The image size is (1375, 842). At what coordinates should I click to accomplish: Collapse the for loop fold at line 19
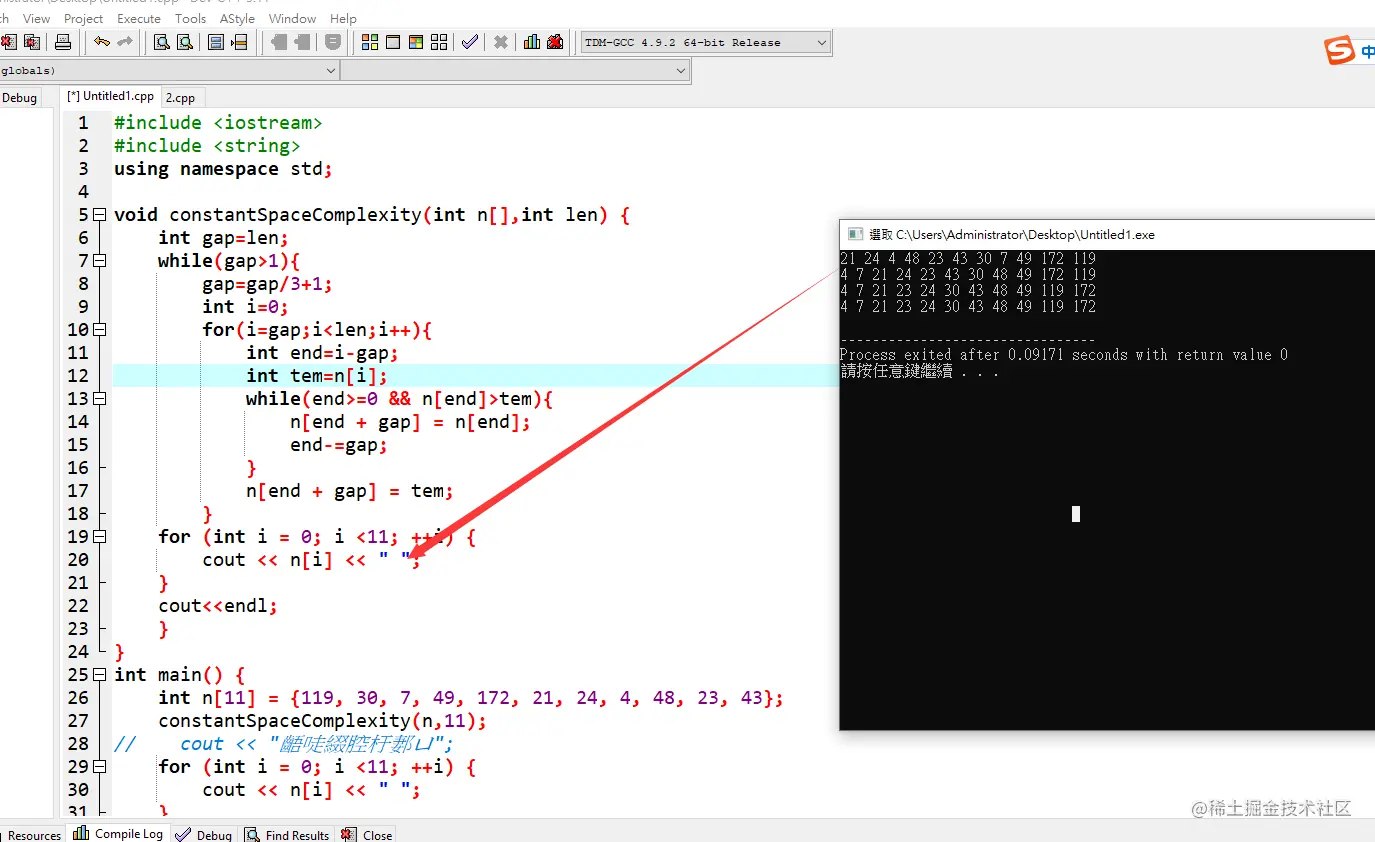coord(99,537)
